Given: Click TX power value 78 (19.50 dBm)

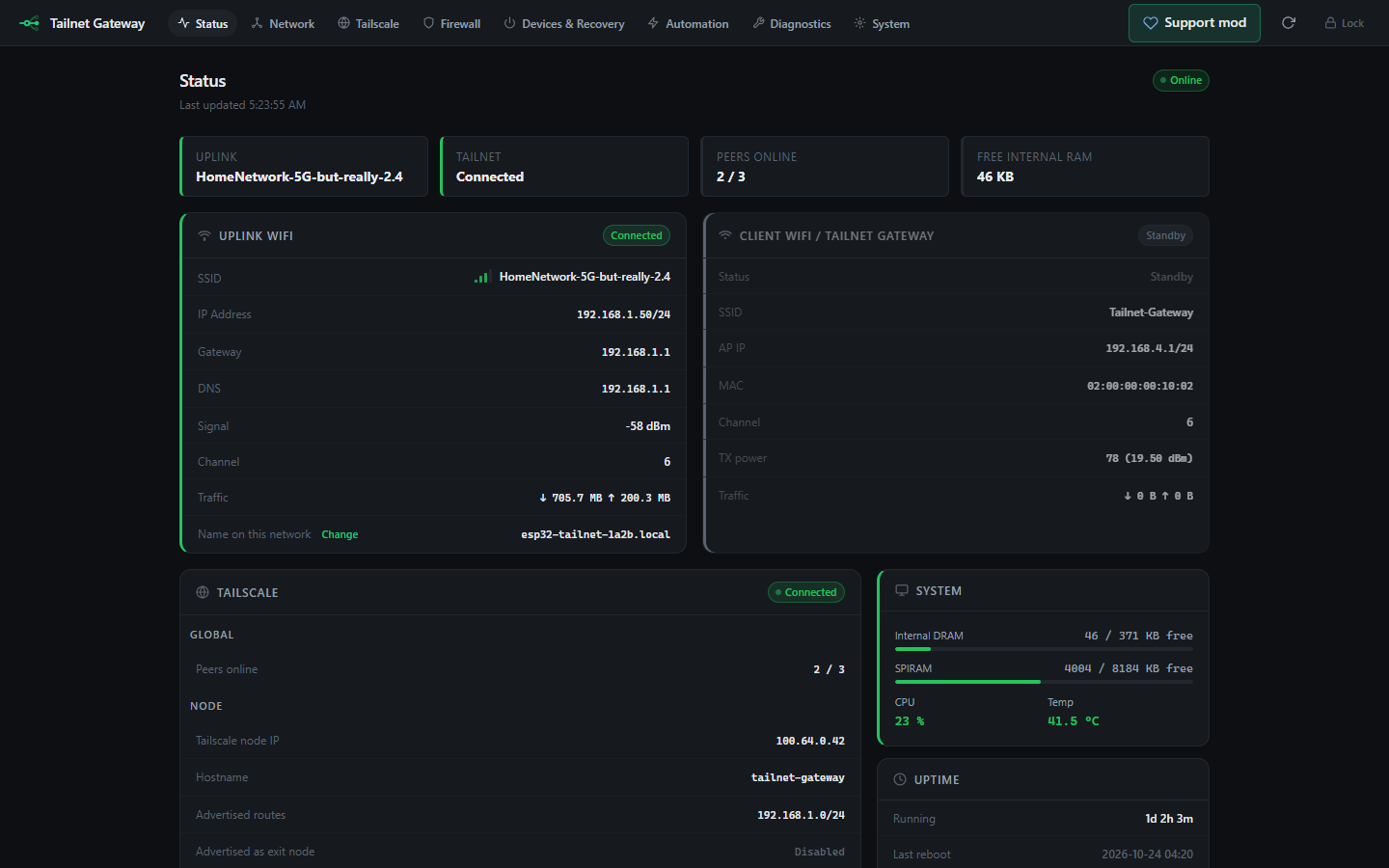Looking at the screenshot, I should [1149, 458].
